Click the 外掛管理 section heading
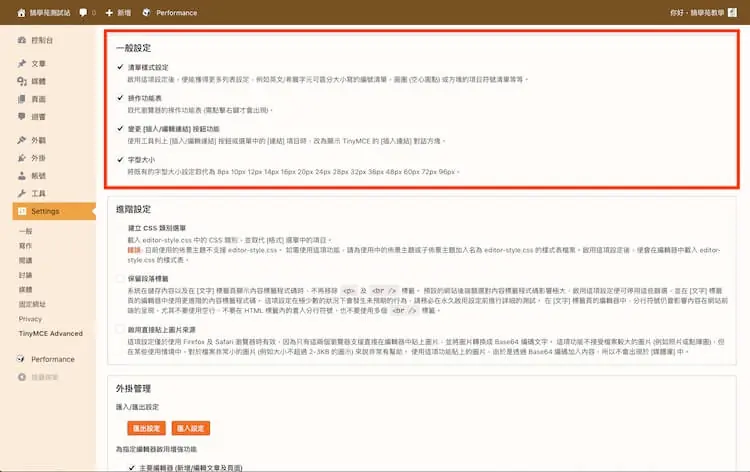The image size is (750, 472). 133,389
